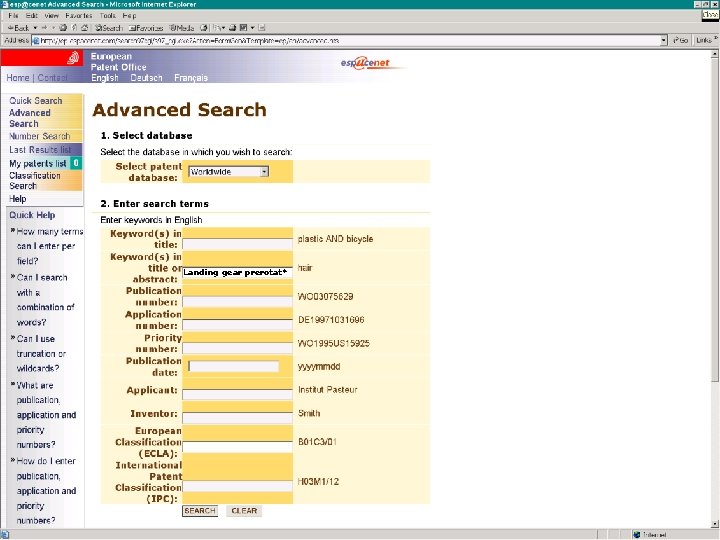Open Classification Search in the sidebar

34,180
